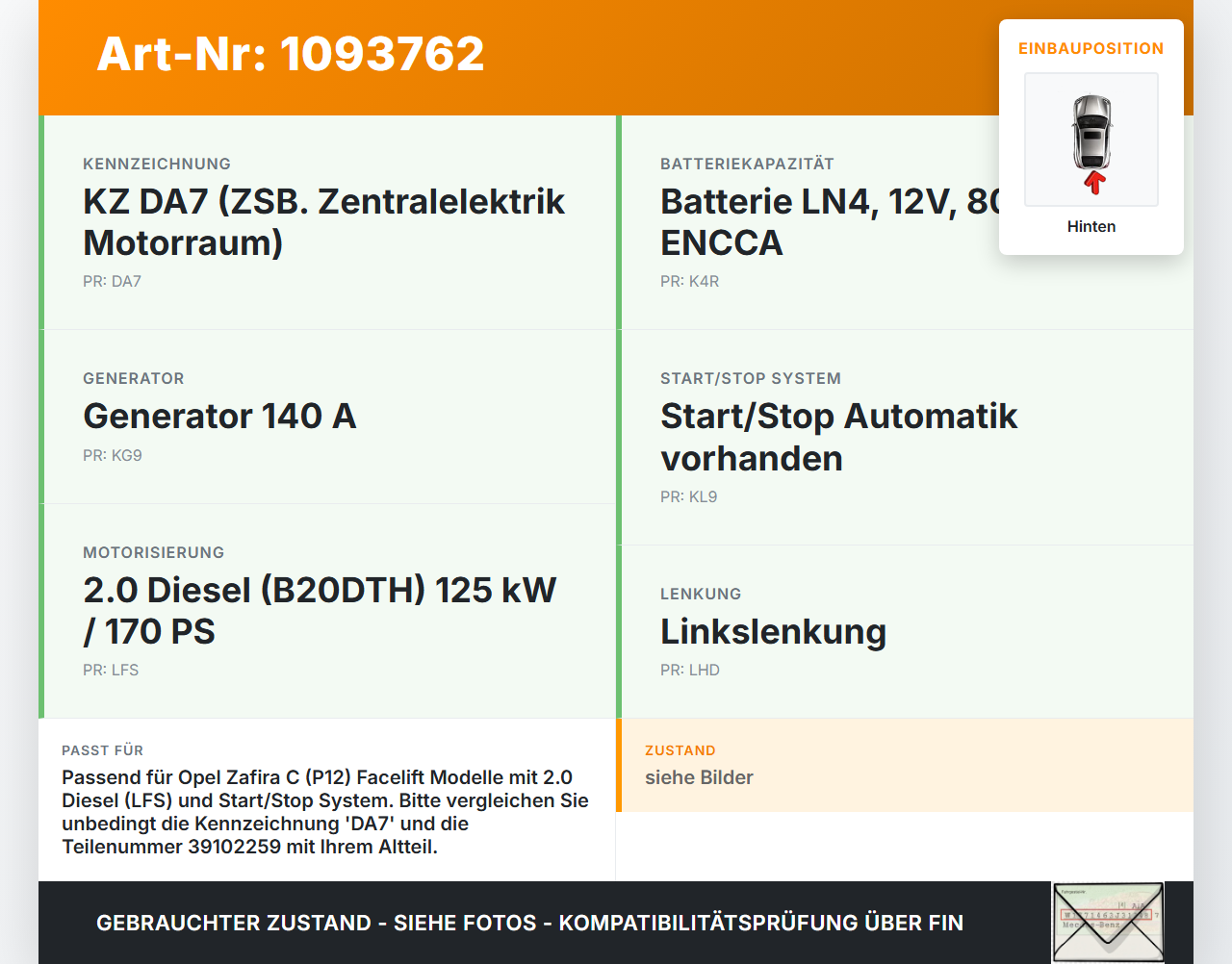Click the car installation position image
Screen dimensions: 1232x964
coord(1091,140)
